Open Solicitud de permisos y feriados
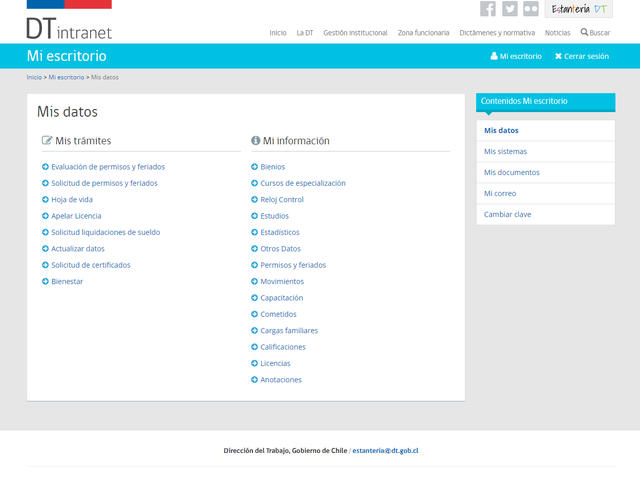This screenshot has width=640, height=477. [x=104, y=183]
